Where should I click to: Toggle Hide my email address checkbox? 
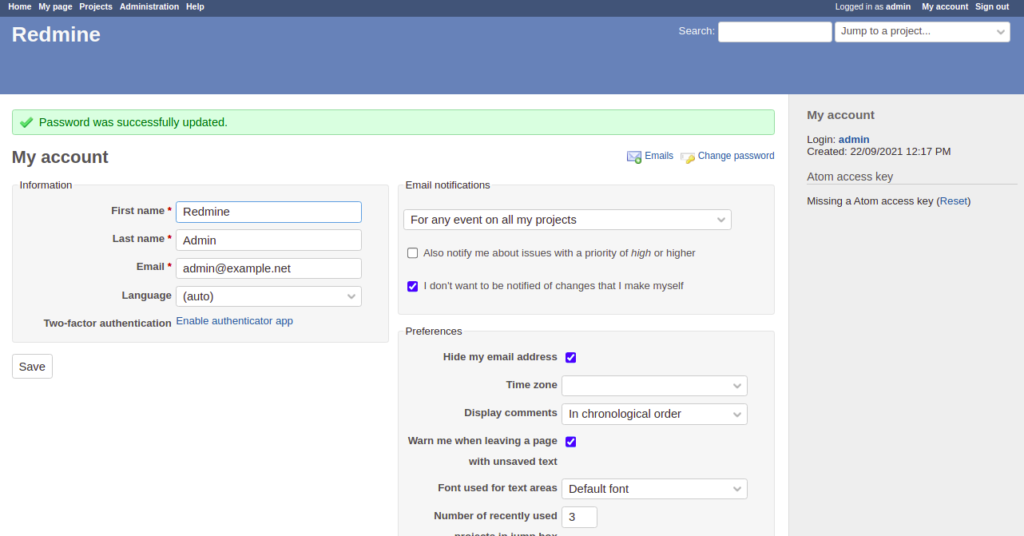(x=570, y=357)
